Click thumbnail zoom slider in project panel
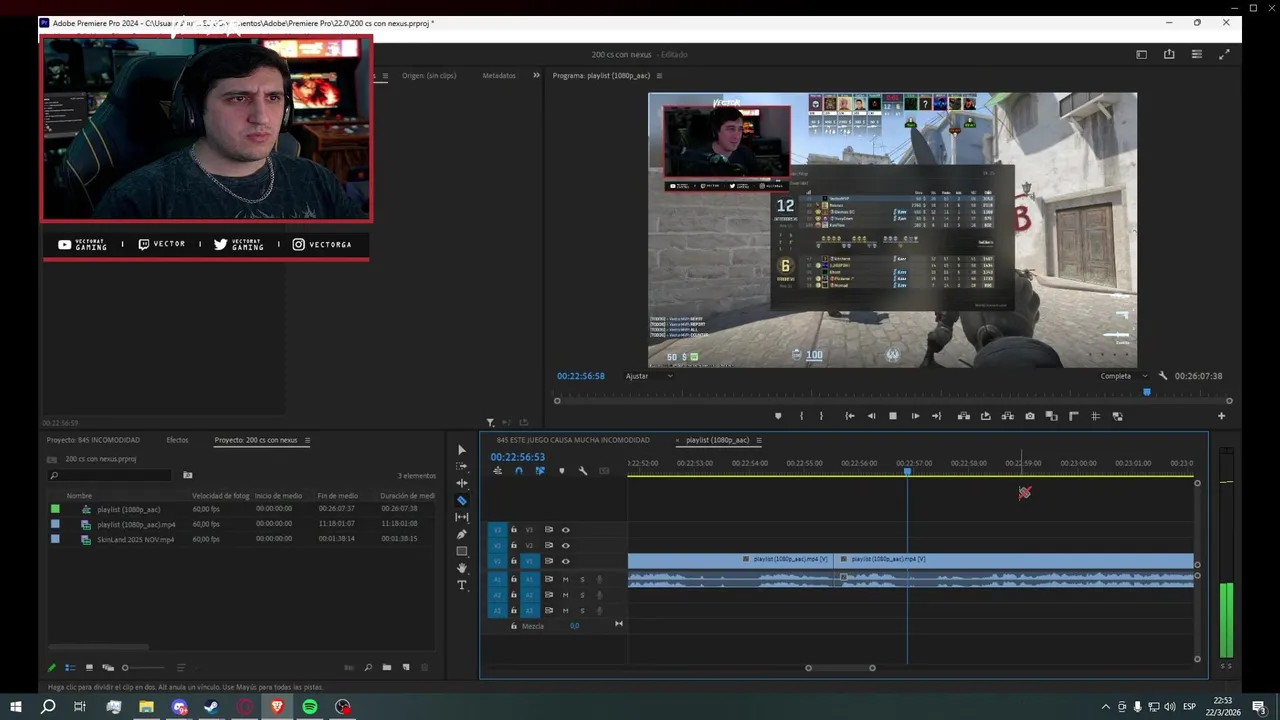This screenshot has height=720, width=1280. [143, 668]
